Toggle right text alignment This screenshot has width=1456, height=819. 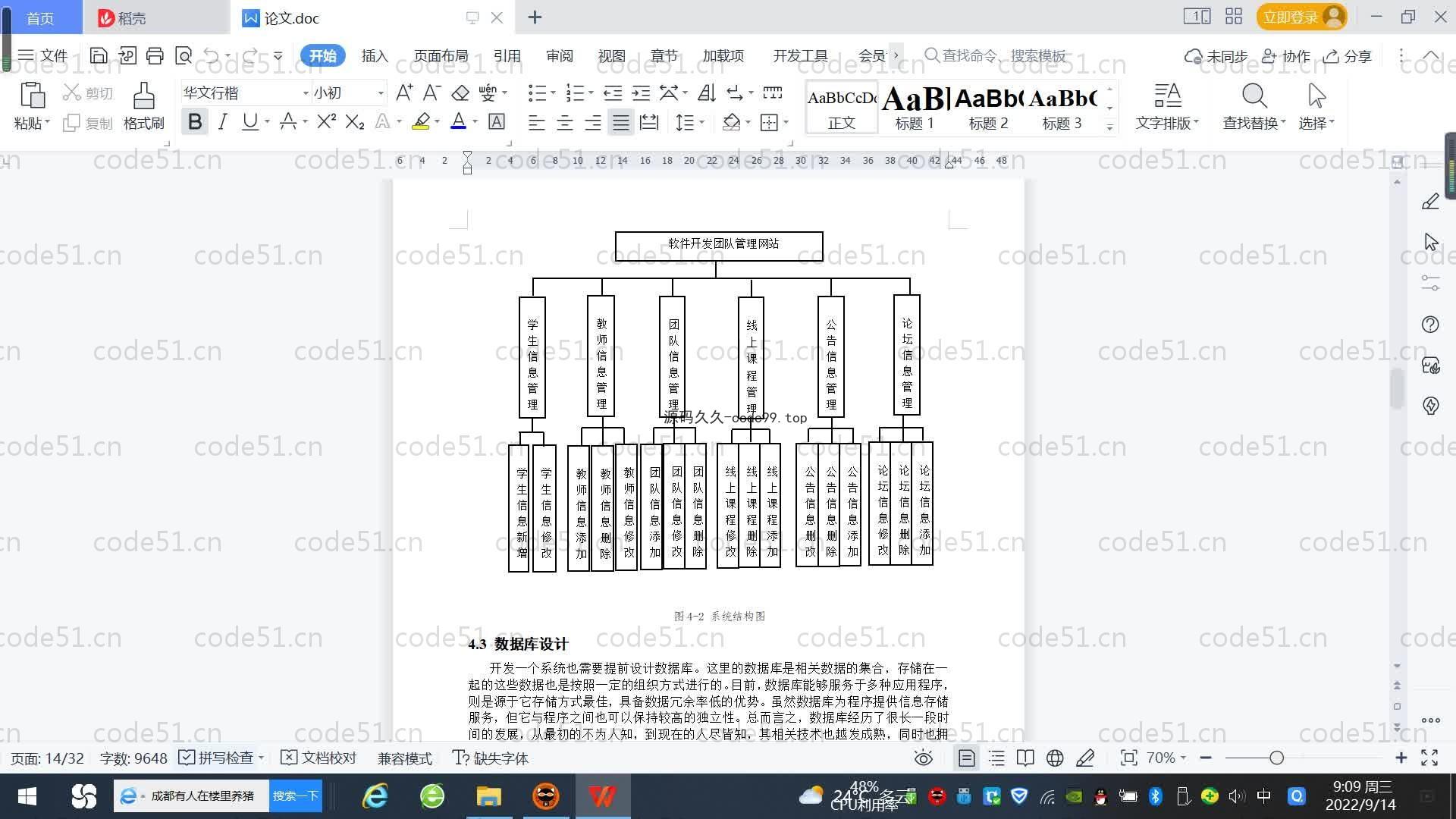(x=593, y=122)
